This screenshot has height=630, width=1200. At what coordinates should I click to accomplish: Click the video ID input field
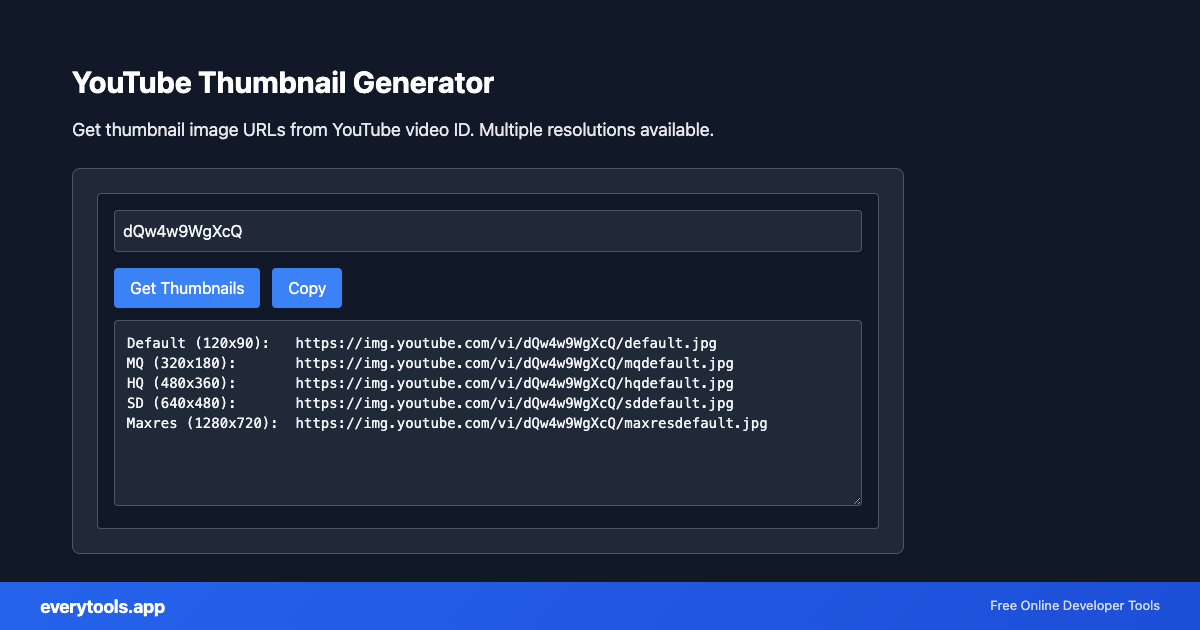(488, 230)
